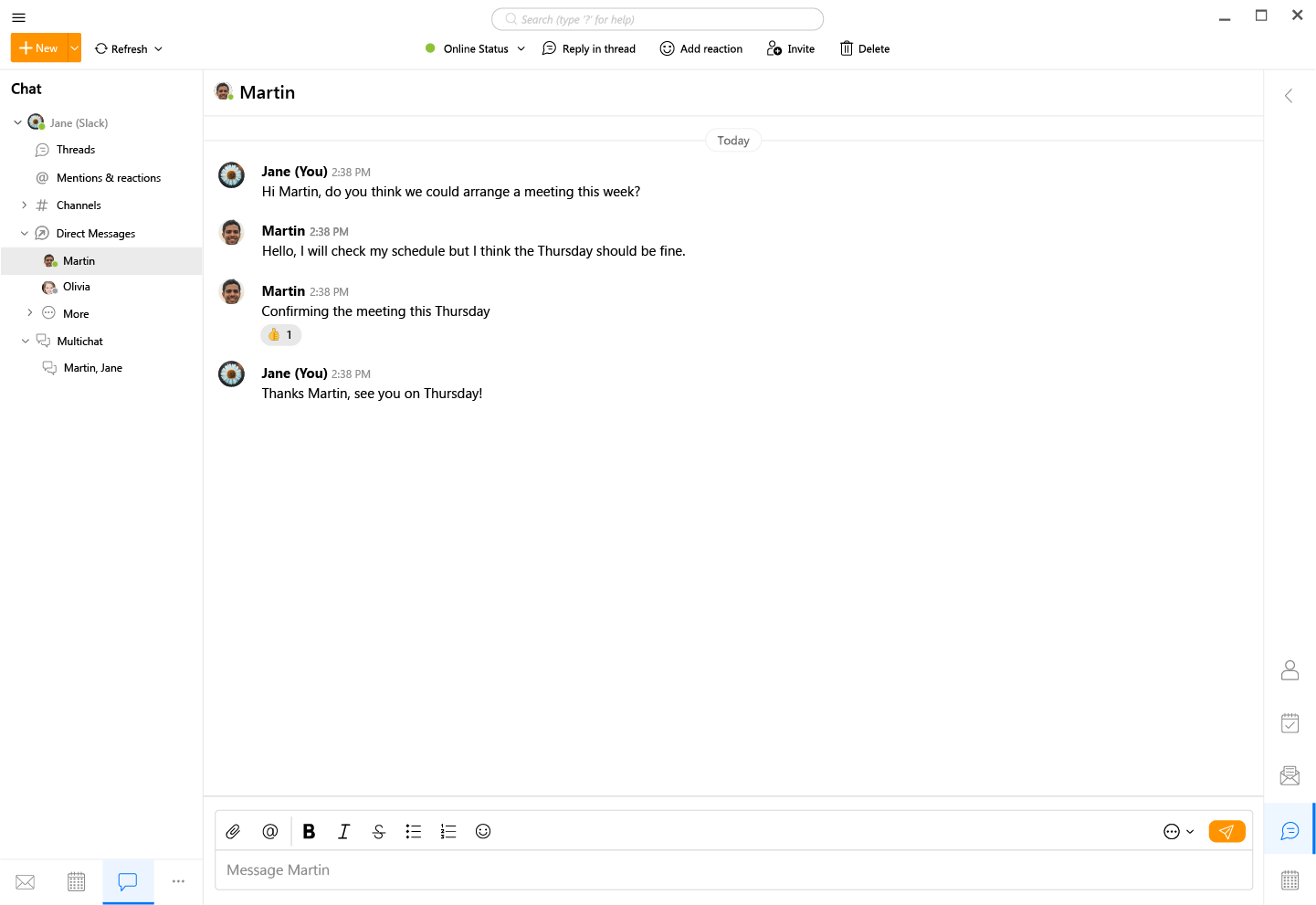Toggle bold formatting
This screenshot has width=1316, height=905.
point(309,831)
